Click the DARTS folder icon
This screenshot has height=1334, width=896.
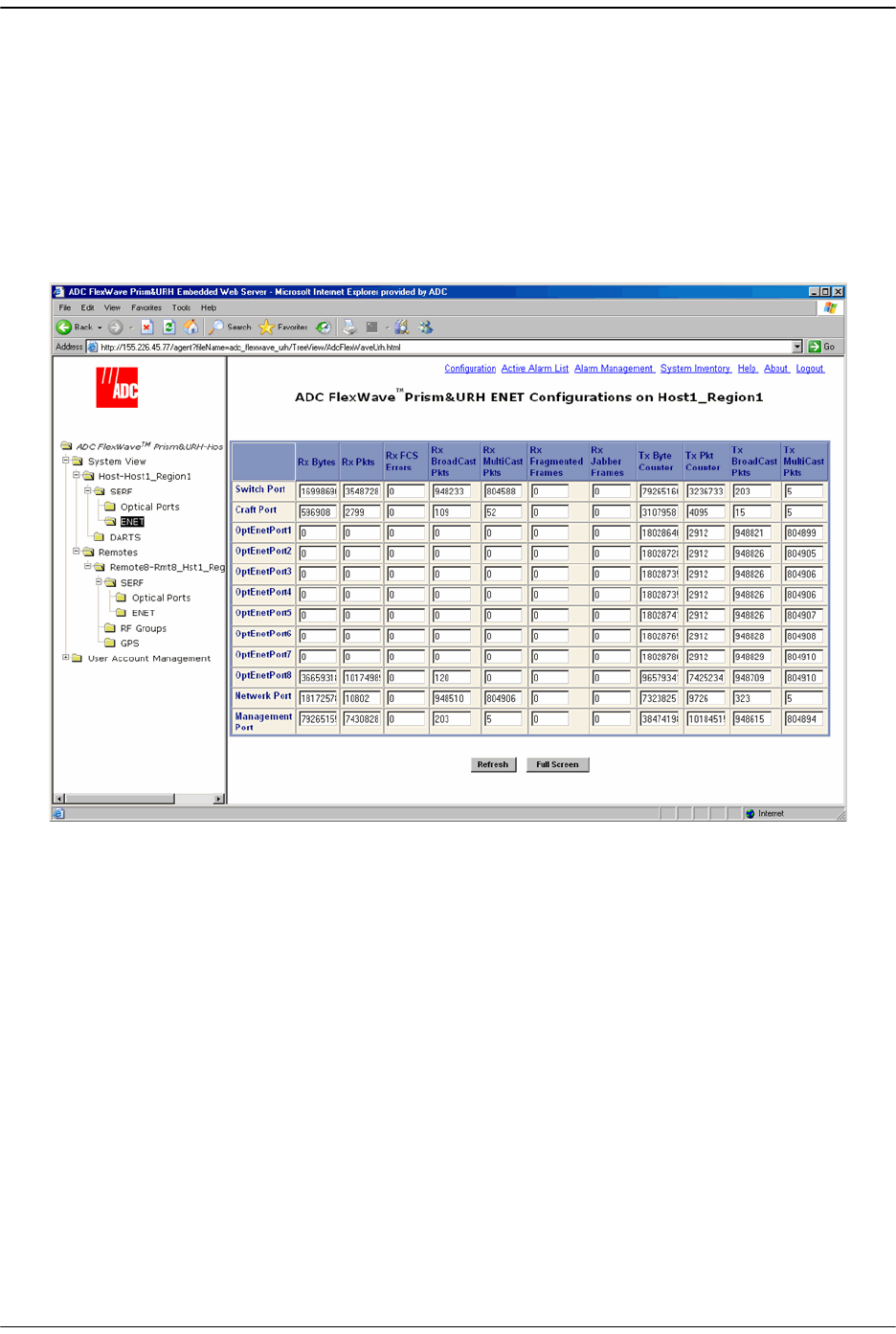pyautogui.click(x=98, y=537)
